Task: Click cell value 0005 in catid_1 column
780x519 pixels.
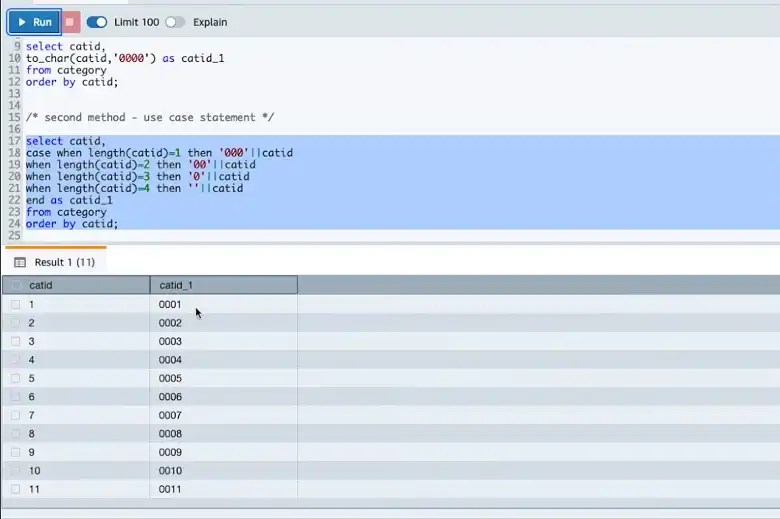Action: (170, 378)
